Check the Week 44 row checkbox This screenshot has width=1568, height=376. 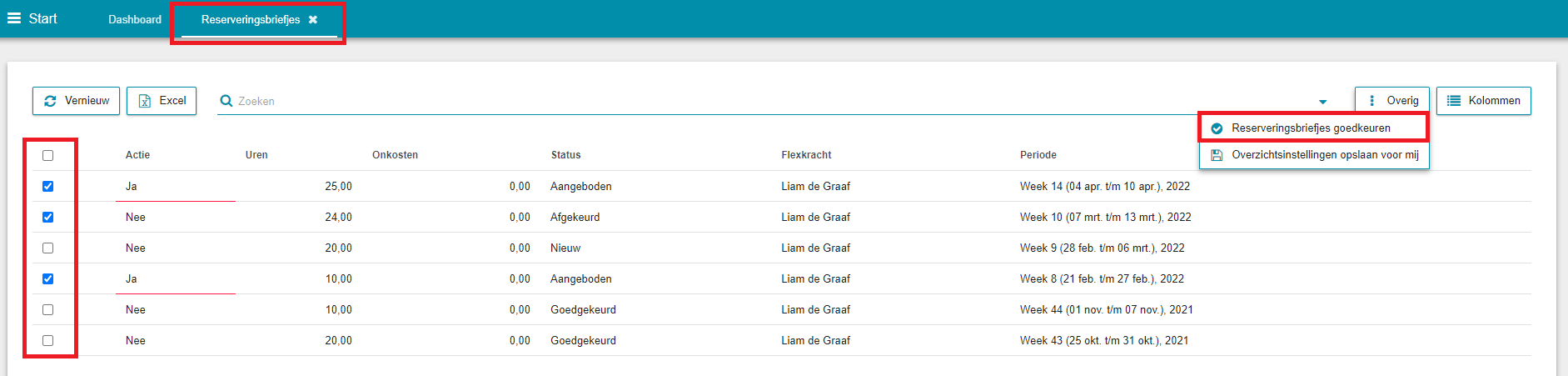pos(47,309)
